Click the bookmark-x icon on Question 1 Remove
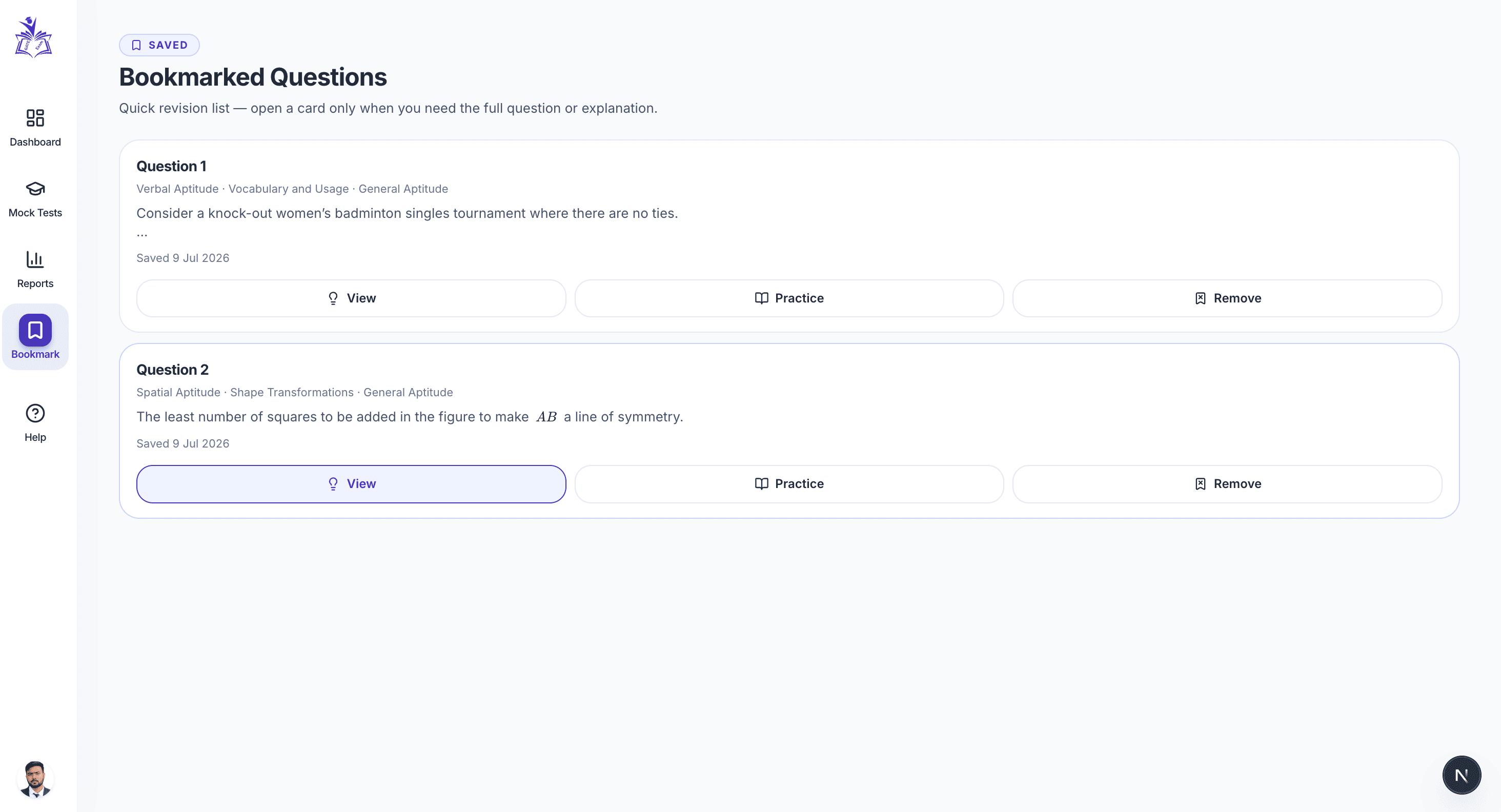The height and width of the screenshot is (812, 1501). coord(1200,298)
